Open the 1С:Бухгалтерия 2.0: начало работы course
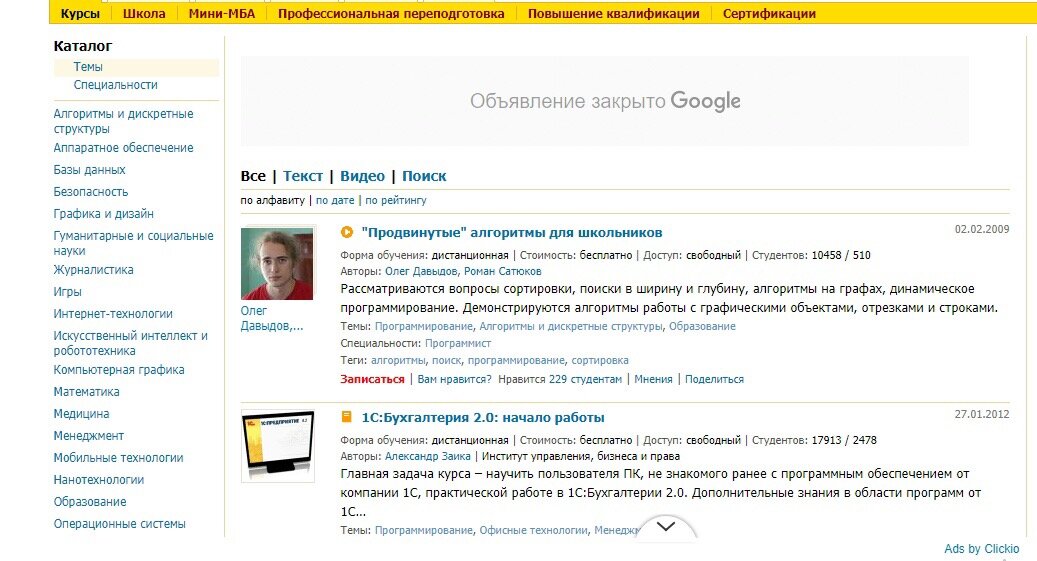Screen dimensions: 1037x561 [483, 417]
